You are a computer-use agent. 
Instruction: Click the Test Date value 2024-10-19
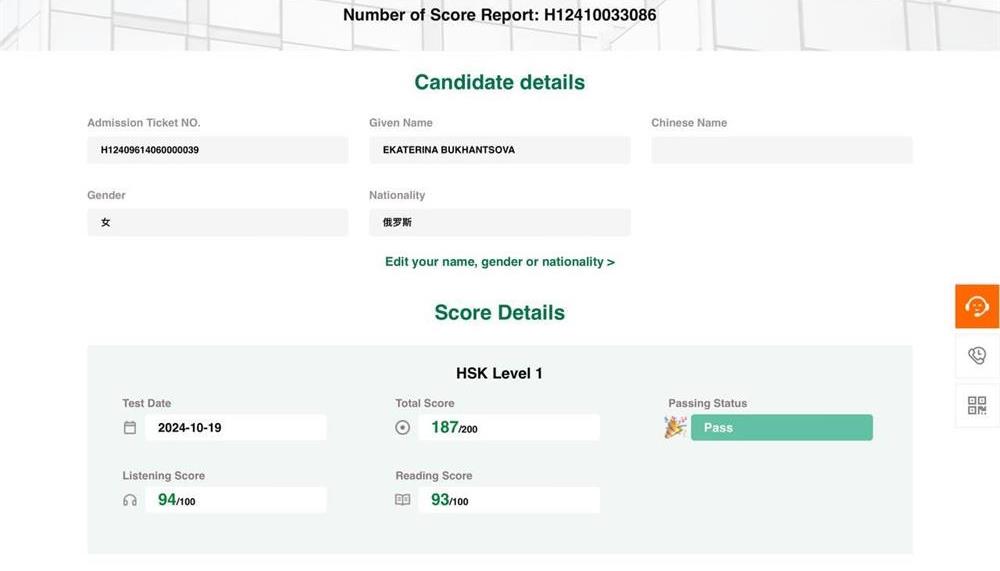235,427
